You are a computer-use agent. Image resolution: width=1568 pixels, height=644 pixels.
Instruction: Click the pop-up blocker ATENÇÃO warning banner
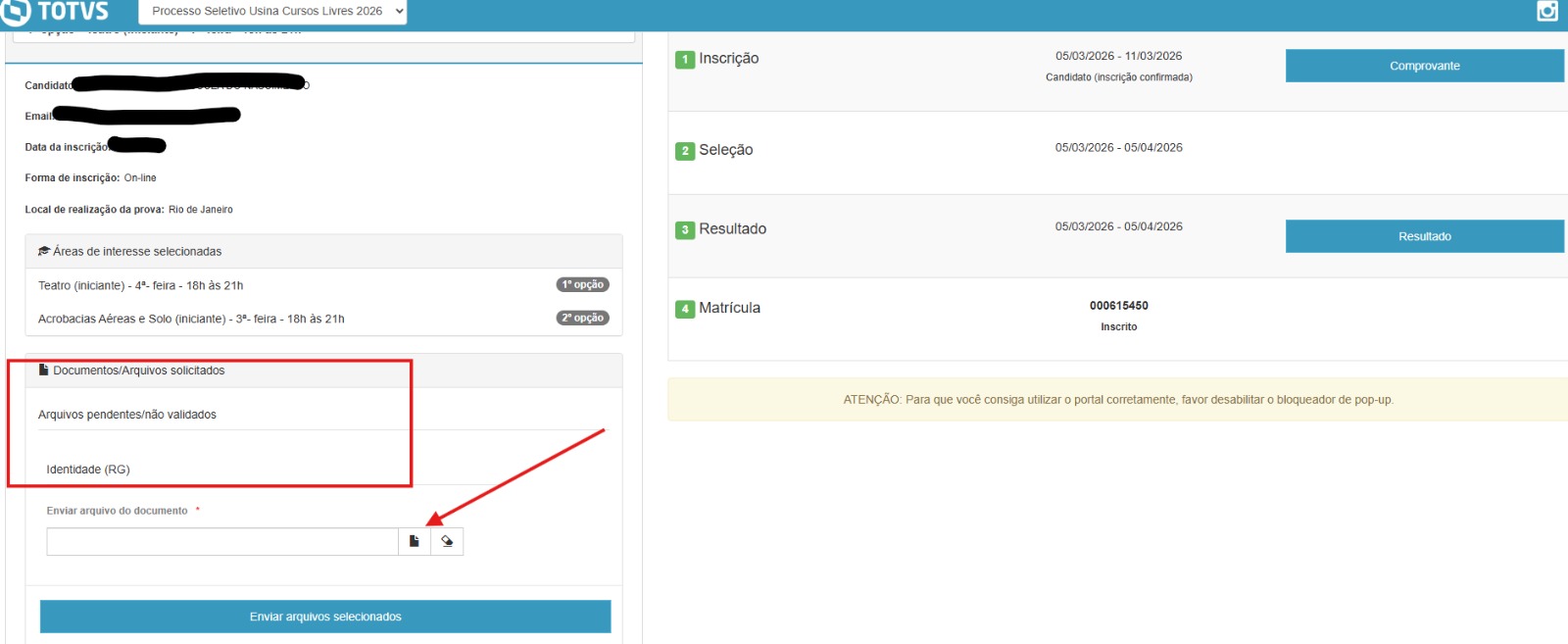tap(1117, 400)
